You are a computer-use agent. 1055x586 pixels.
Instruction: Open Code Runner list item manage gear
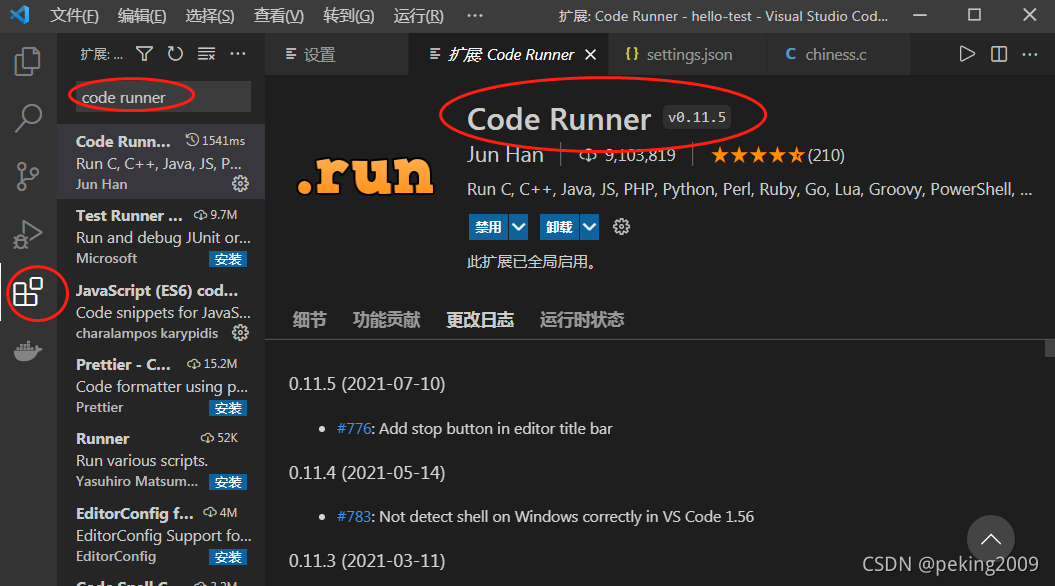(x=240, y=184)
